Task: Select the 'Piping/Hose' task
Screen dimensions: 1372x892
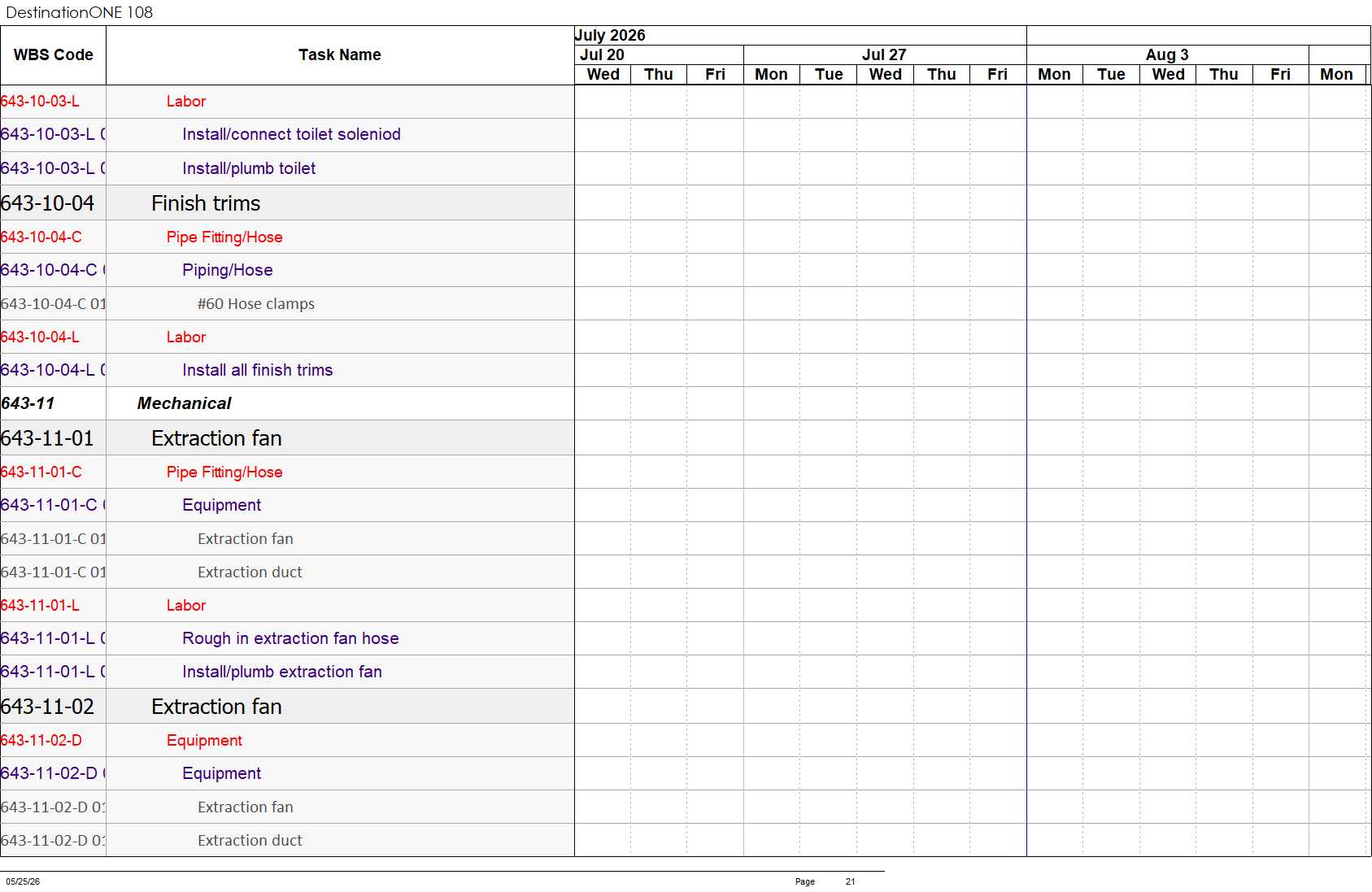Action: click(x=228, y=270)
